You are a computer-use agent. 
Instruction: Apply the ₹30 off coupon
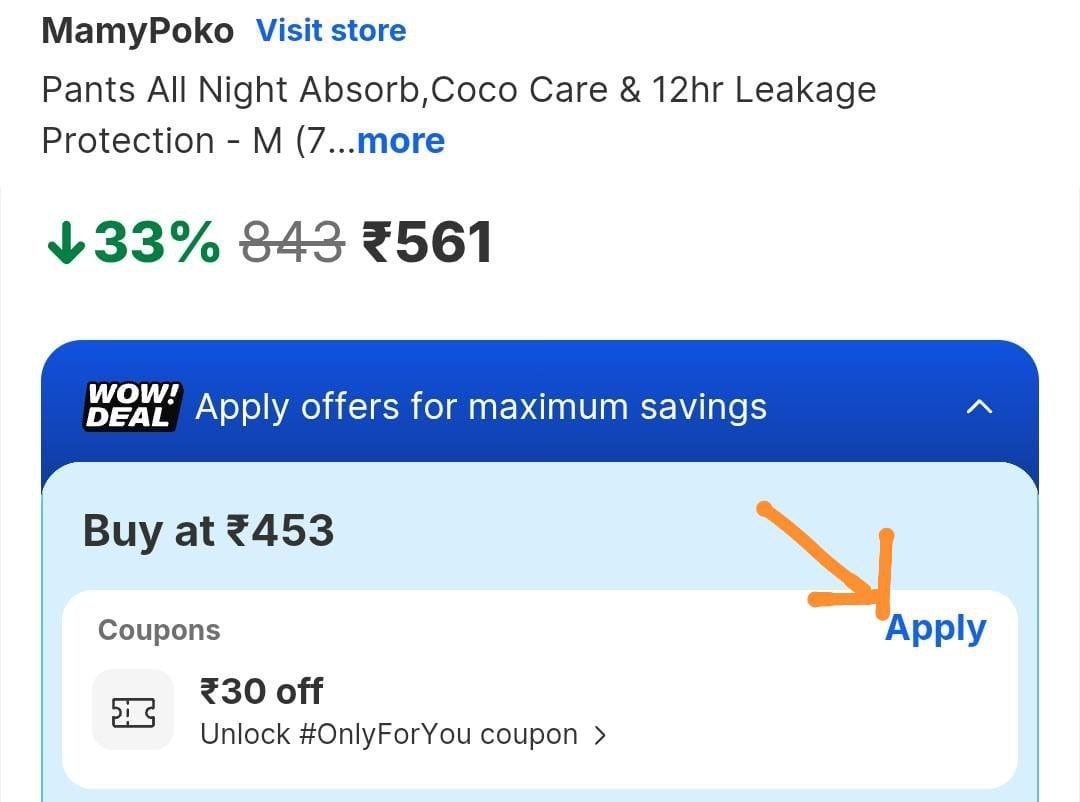pyautogui.click(x=935, y=629)
